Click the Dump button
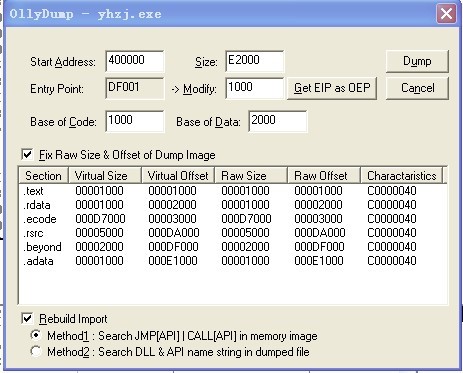 click(417, 61)
